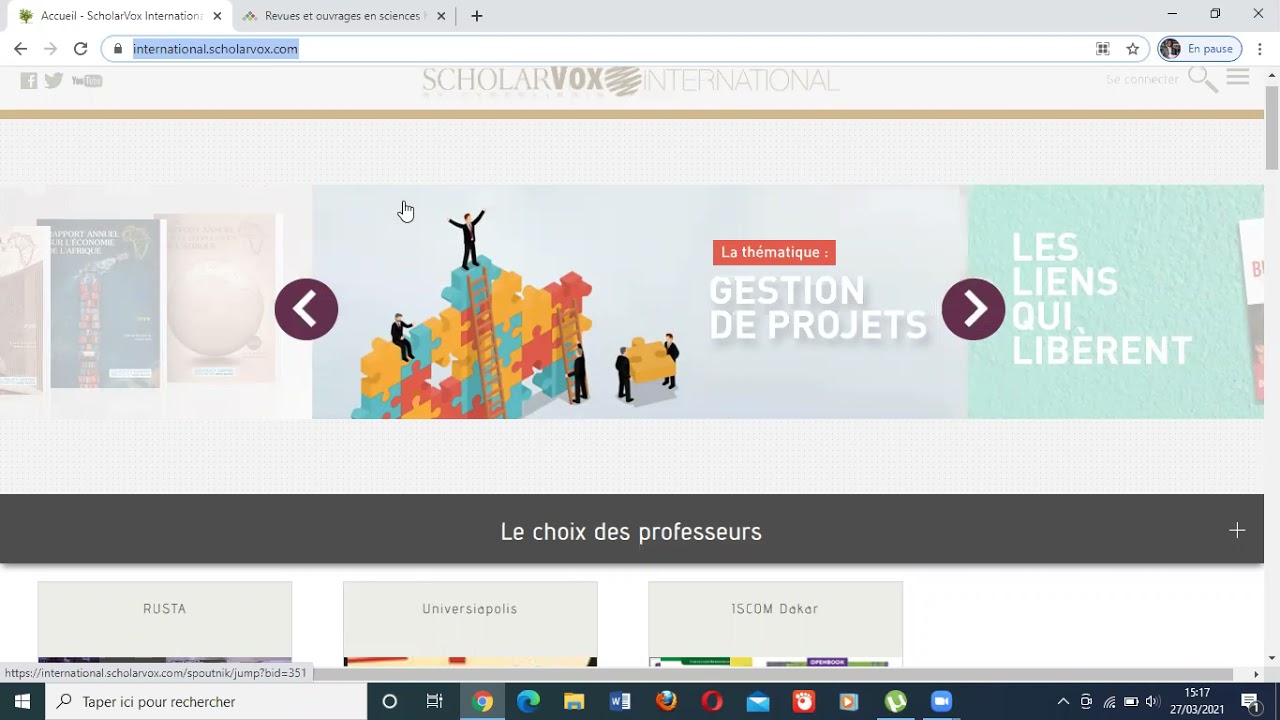Image resolution: width=1280 pixels, height=720 pixels.
Task: Bookmark this page with star icon
Action: coord(1133,49)
